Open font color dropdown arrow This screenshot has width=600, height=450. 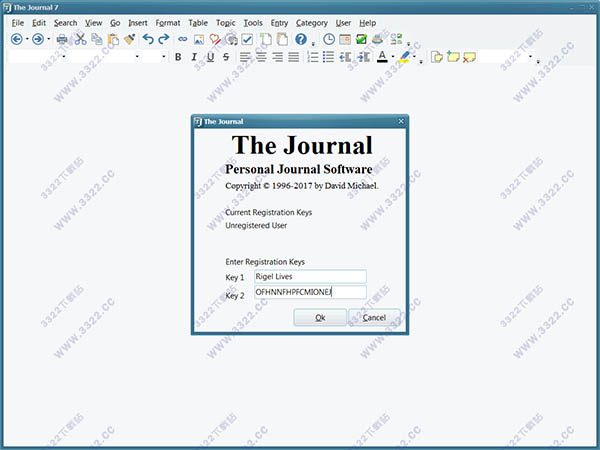point(393,57)
